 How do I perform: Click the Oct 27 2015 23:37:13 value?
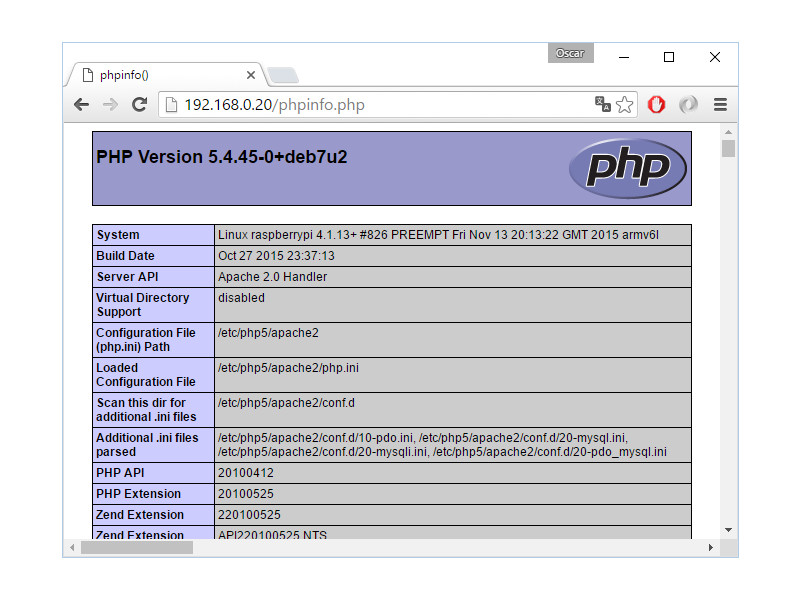[x=276, y=256]
